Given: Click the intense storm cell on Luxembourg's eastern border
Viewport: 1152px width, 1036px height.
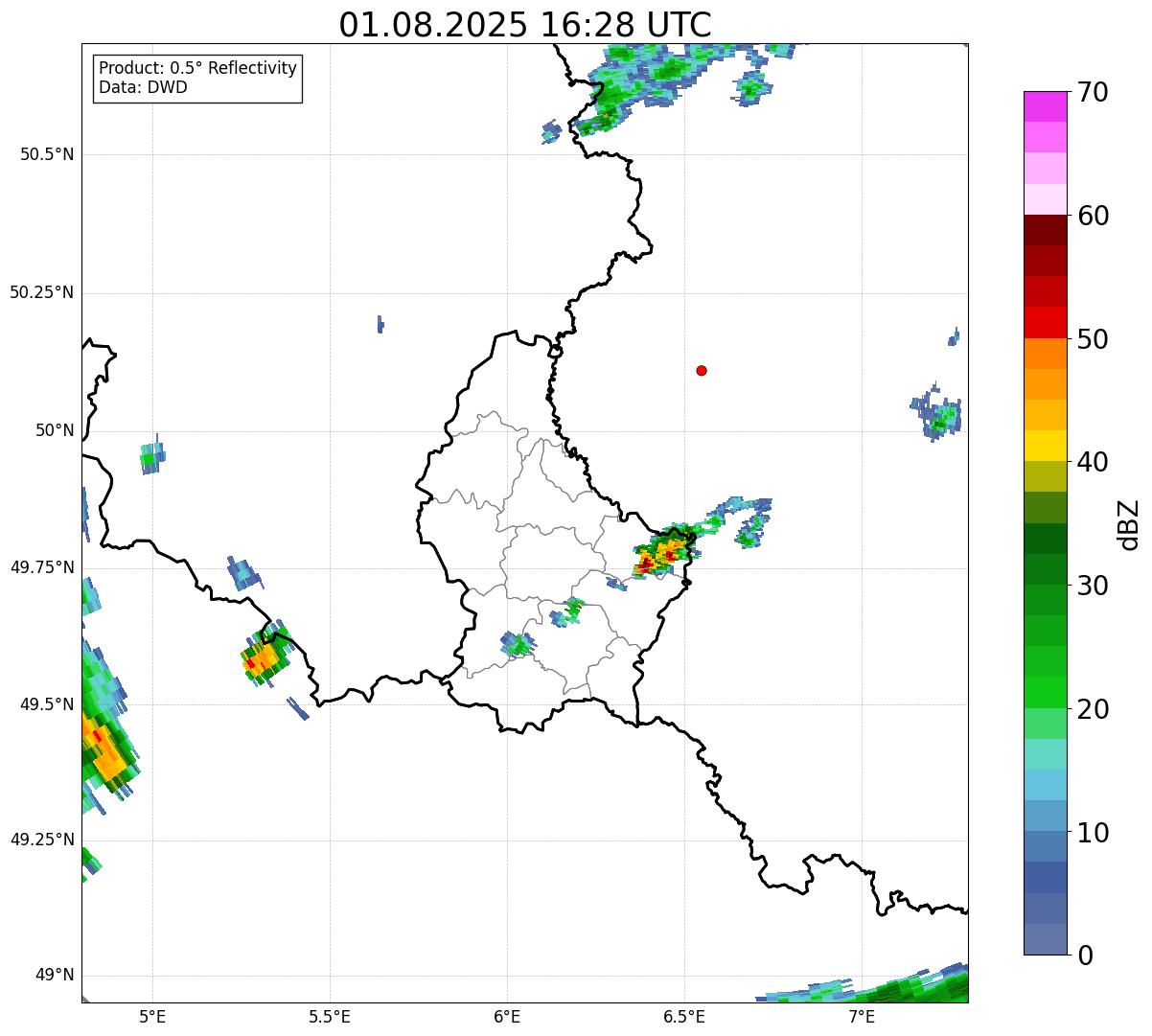Looking at the screenshot, I should pos(659,556).
